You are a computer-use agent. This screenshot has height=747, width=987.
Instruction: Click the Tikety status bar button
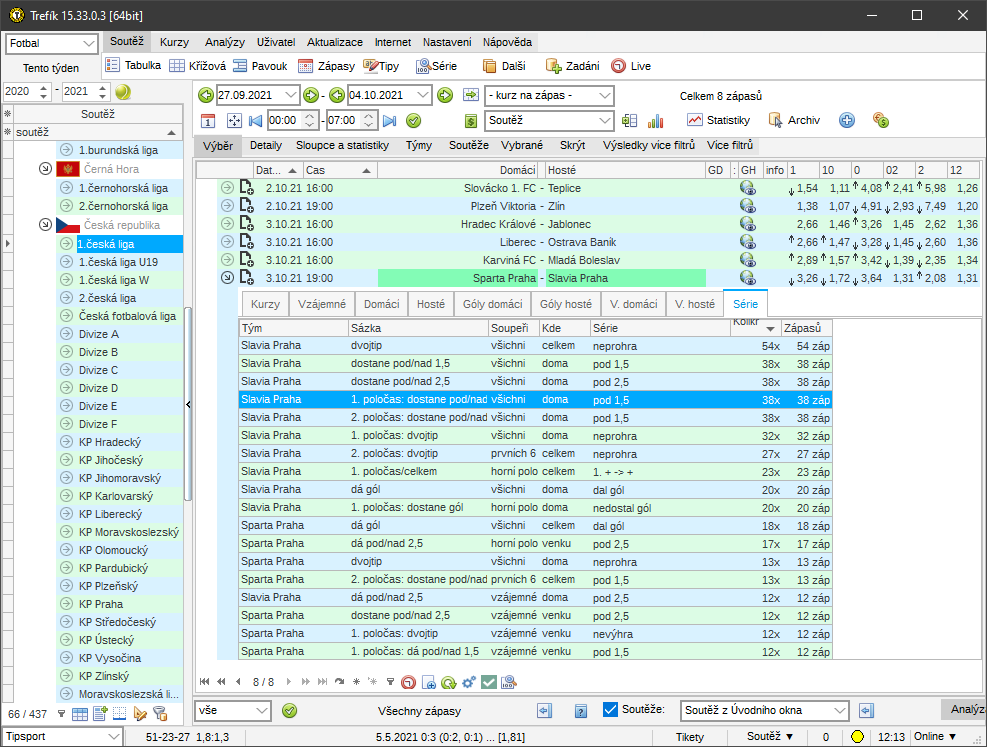[x=690, y=736]
